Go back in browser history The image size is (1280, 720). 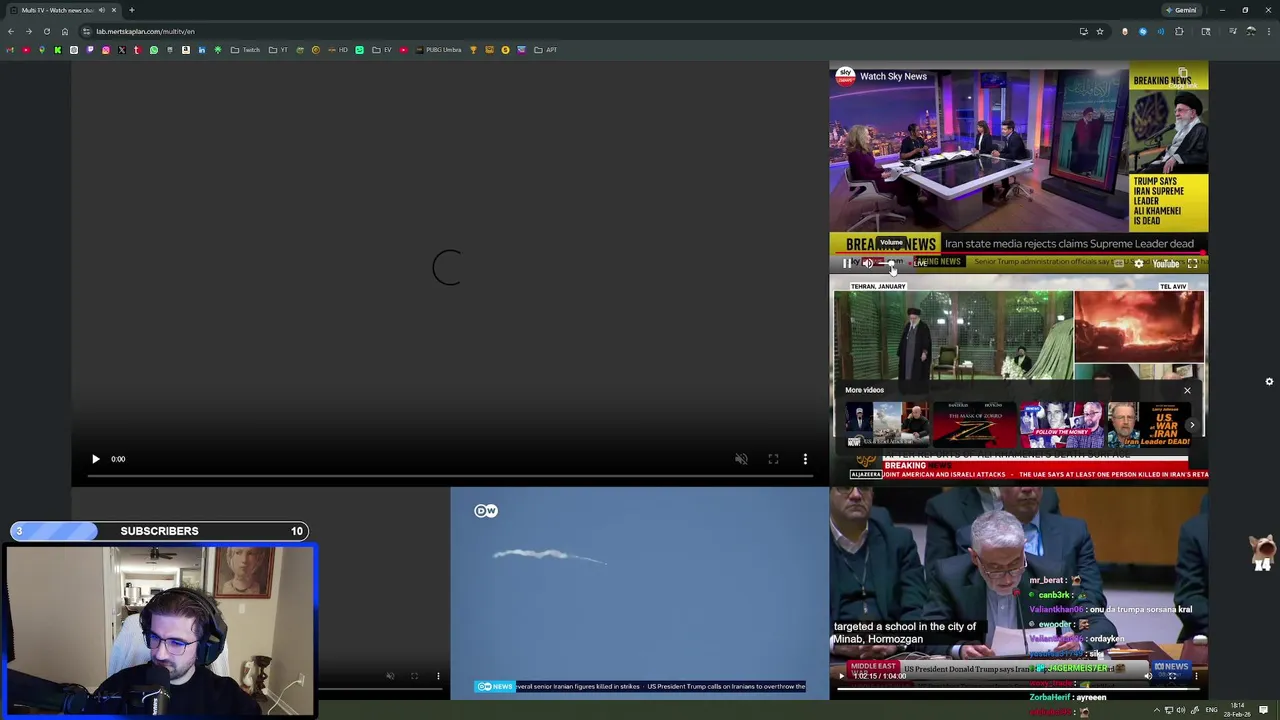click(11, 31)
